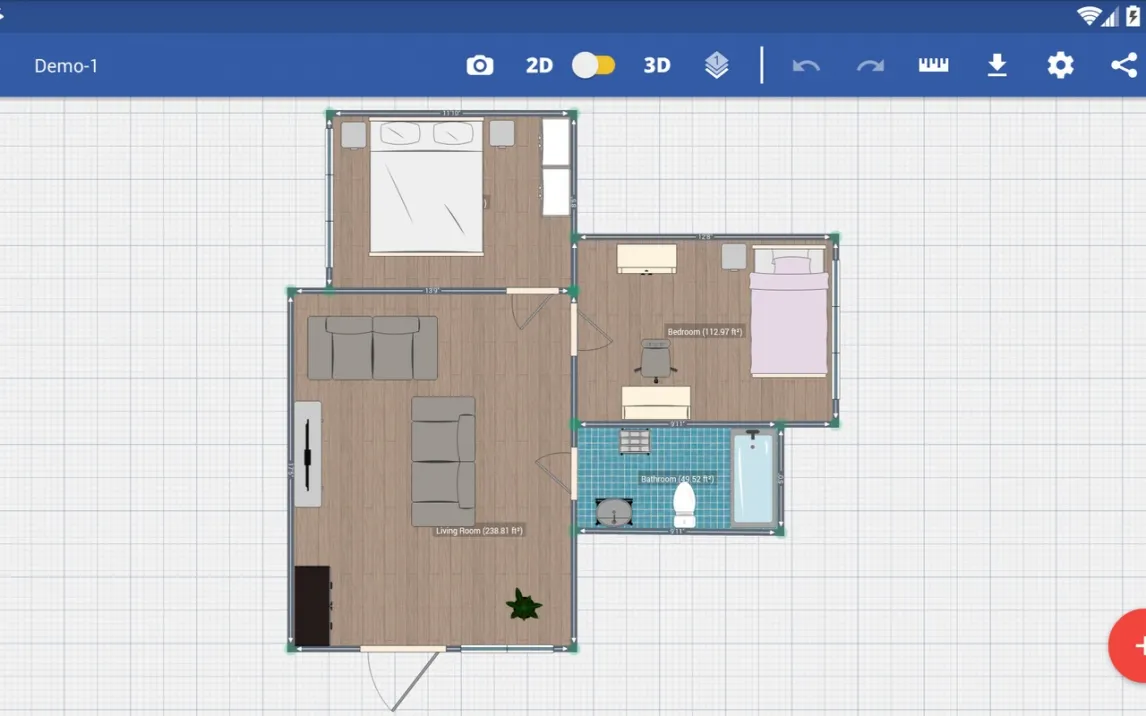The width and height of the screenshot is (1146, 716).
Task: Undo the last action
Action: coord(806,66)
